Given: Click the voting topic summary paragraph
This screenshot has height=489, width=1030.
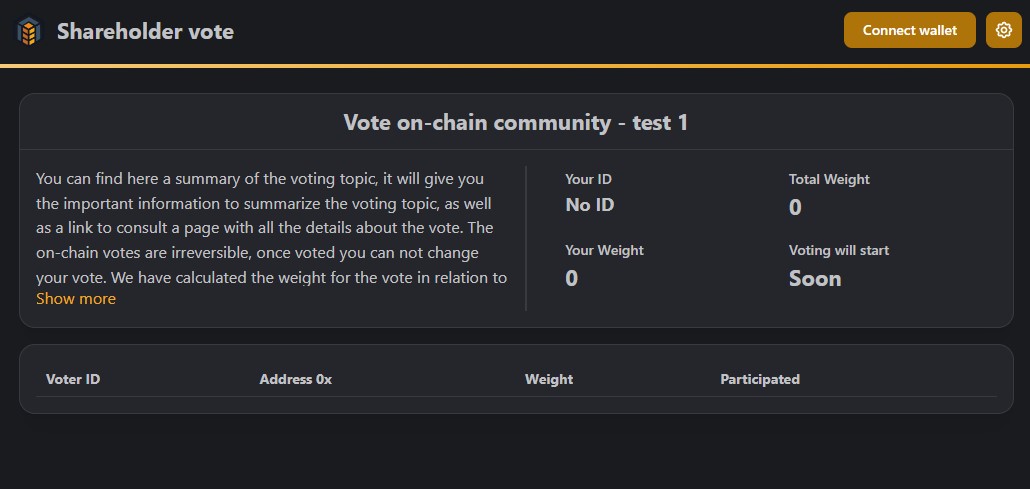Looking at the screenshot, I should tap(272, 228).
